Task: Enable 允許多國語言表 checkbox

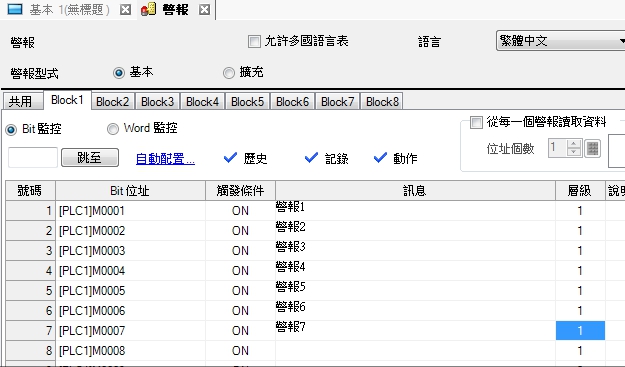Action: [x=254, y=41]
